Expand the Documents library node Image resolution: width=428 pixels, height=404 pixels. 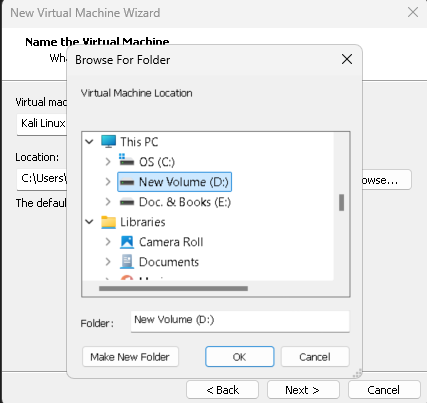pos(108,262)
